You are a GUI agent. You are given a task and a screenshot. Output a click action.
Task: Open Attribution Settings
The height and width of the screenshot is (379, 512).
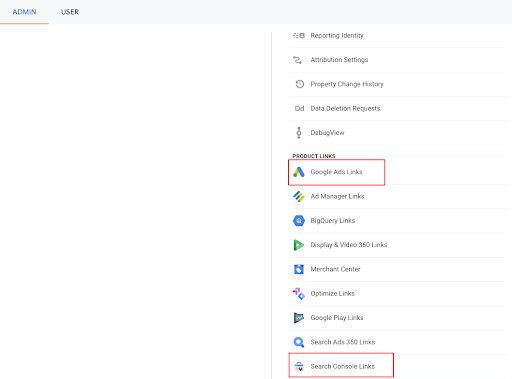(x=339, y=60)
